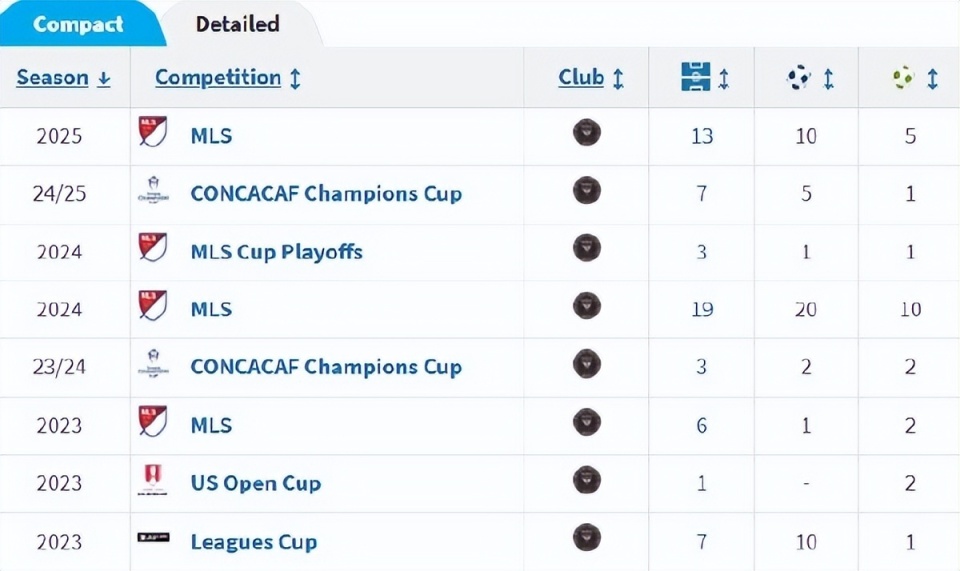Open the US Open Cup link
960x571 pixels.
point(255,483)
